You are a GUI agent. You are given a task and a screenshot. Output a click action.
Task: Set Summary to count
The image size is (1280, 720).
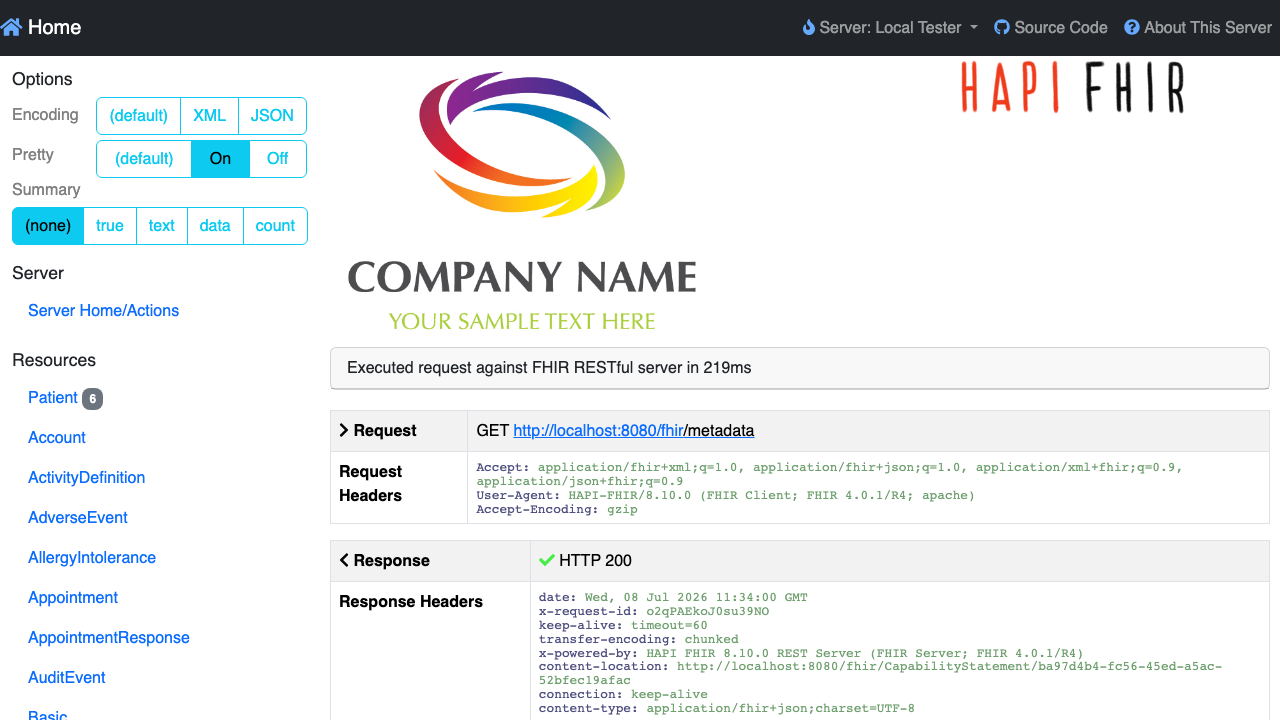pos(275,226)
